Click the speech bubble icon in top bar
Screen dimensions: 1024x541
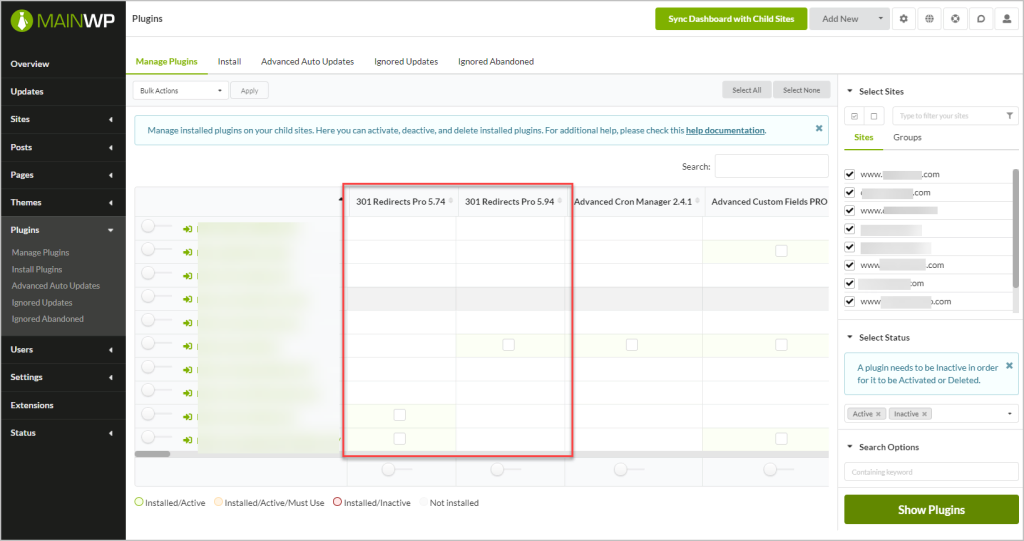(x=981, y=19)
